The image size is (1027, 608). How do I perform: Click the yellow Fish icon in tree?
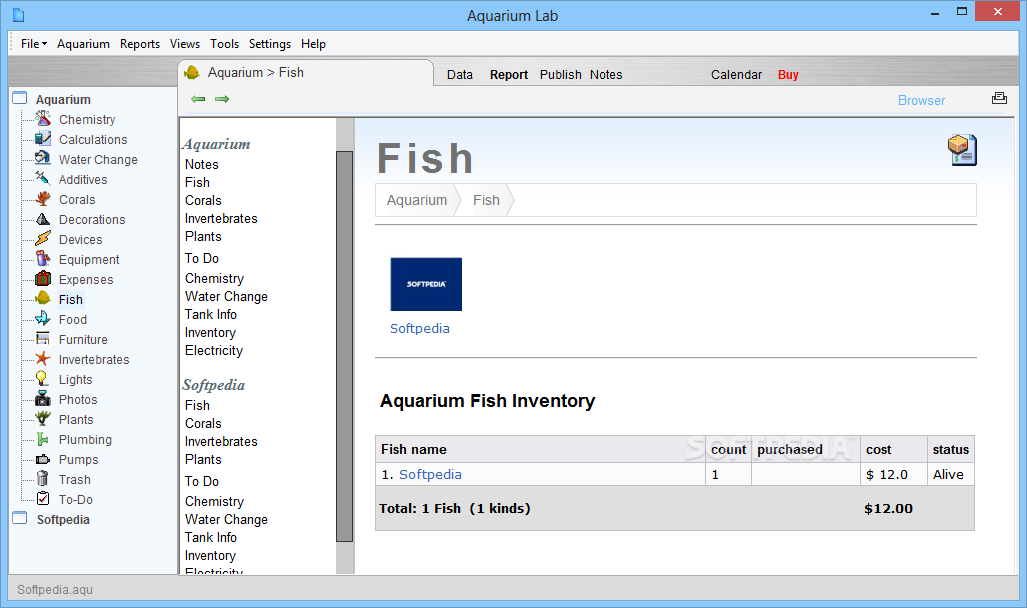43,299
